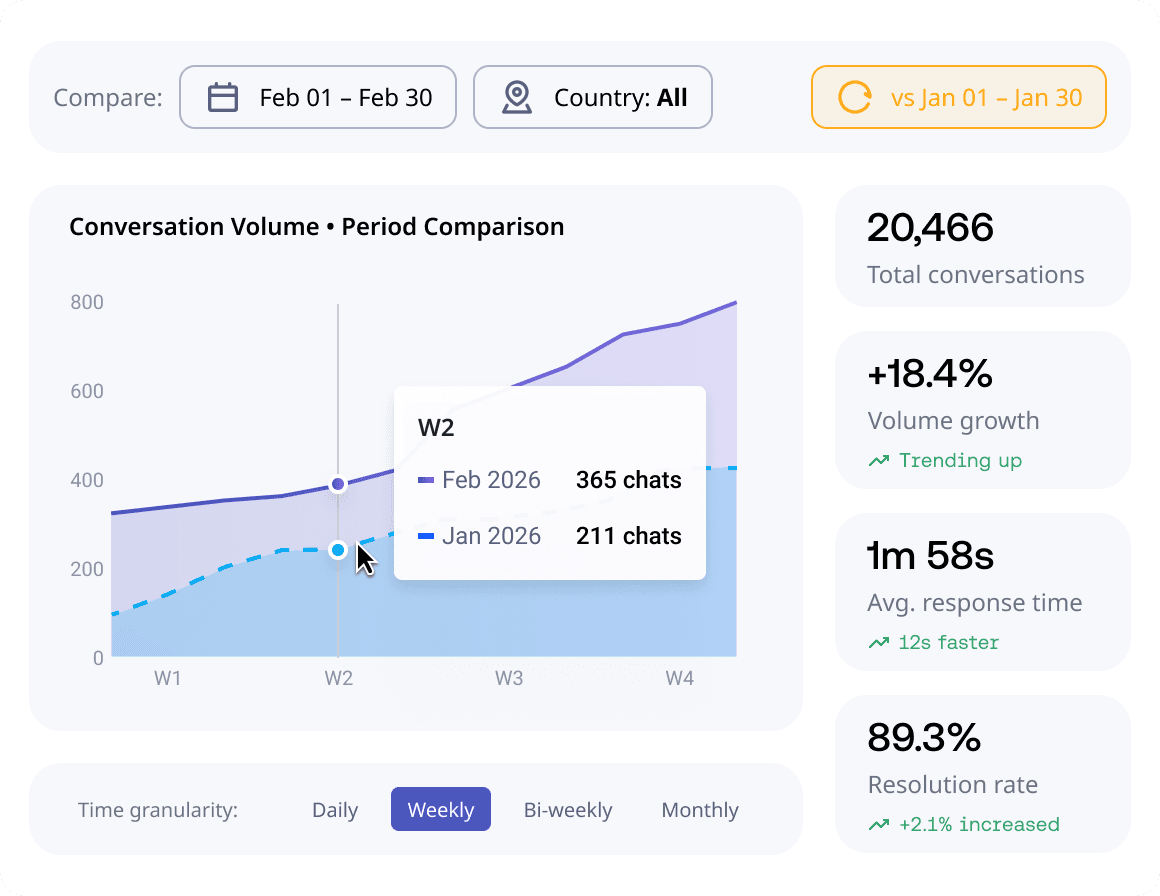Open the Feb 01 – Feb 30 date picker

318,97
